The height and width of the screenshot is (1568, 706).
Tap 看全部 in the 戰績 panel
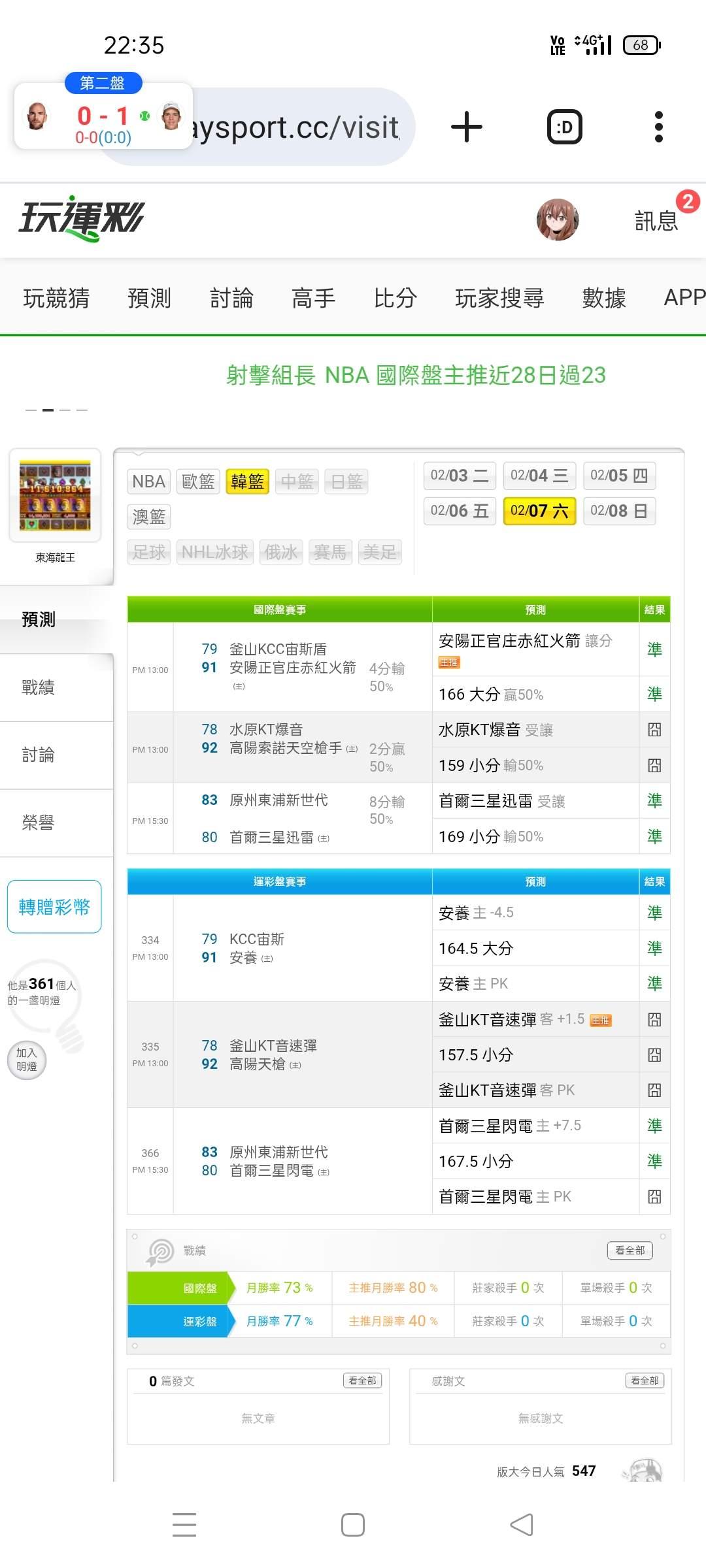(x=630, y=1250)
